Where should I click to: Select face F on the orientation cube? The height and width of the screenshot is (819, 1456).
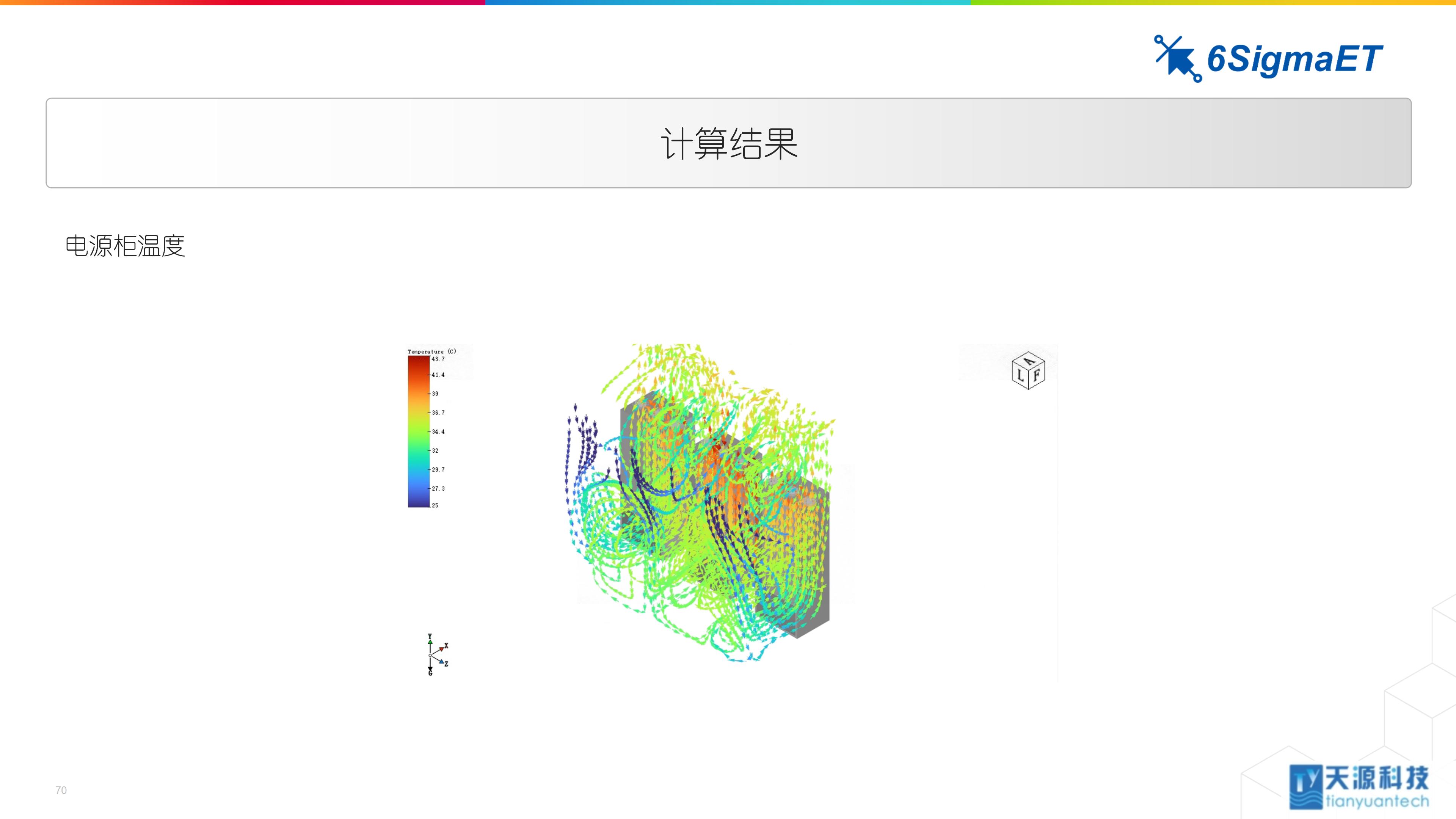click(x=1037, y=375)
